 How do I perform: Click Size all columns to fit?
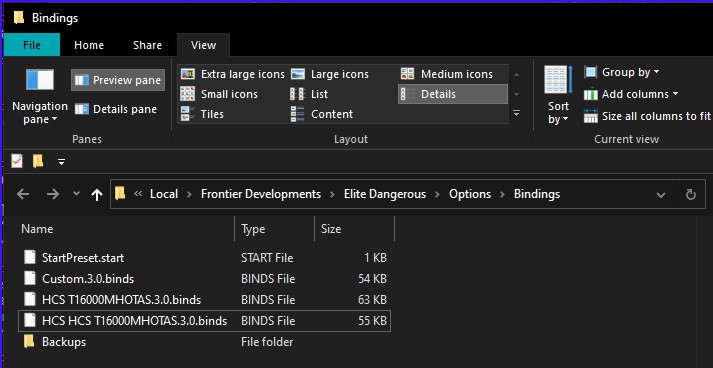click(x=647, y=116)
